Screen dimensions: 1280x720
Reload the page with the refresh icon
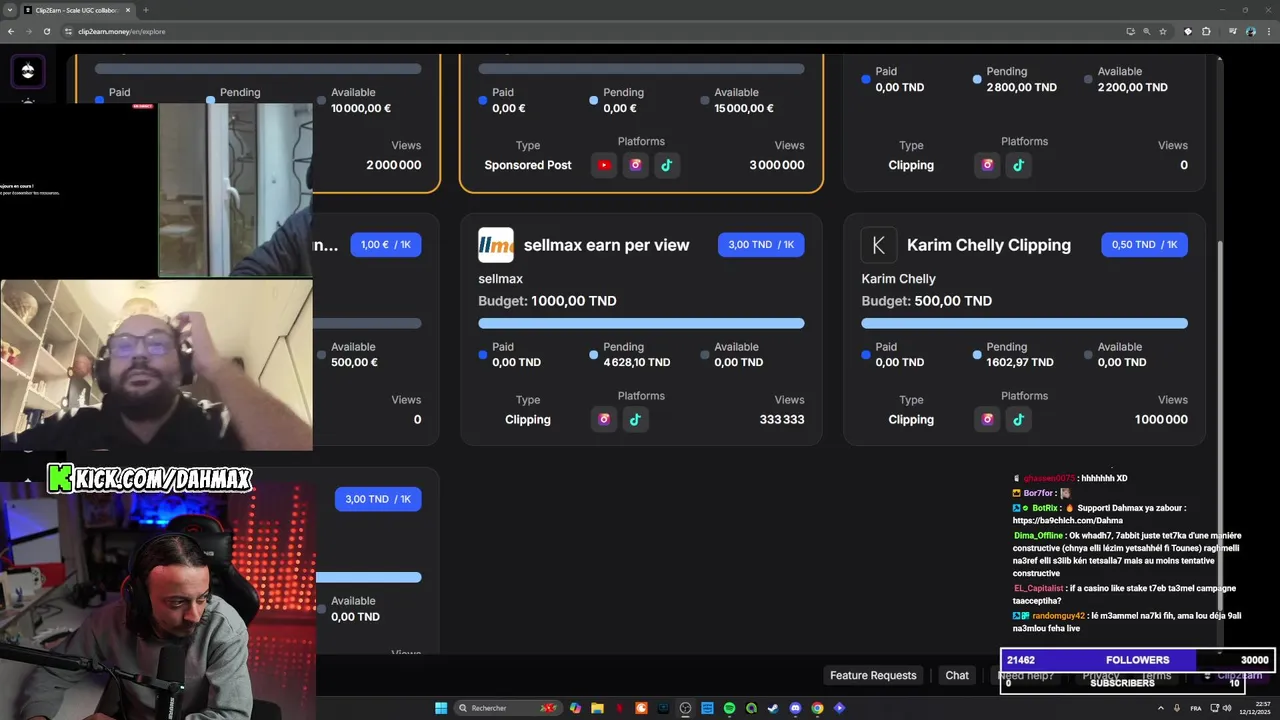click(46, 31)
